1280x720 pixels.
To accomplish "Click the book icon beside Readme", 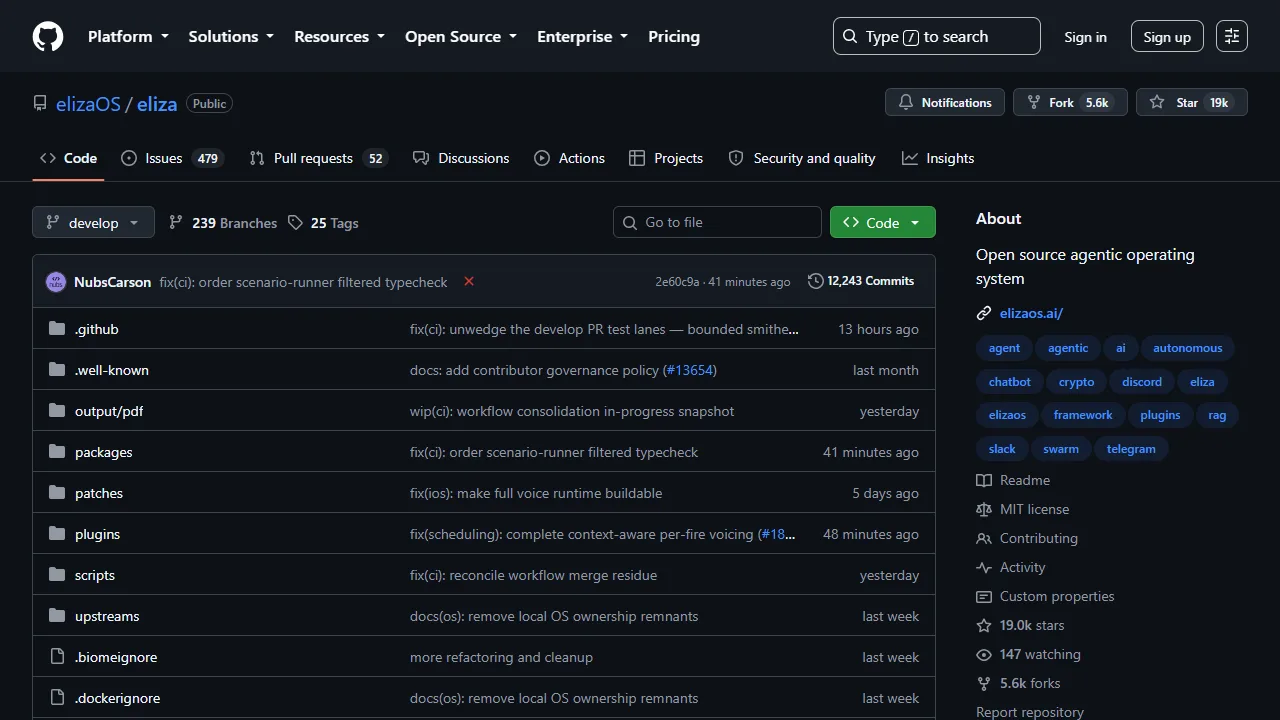I will click(x=984, y=480).
